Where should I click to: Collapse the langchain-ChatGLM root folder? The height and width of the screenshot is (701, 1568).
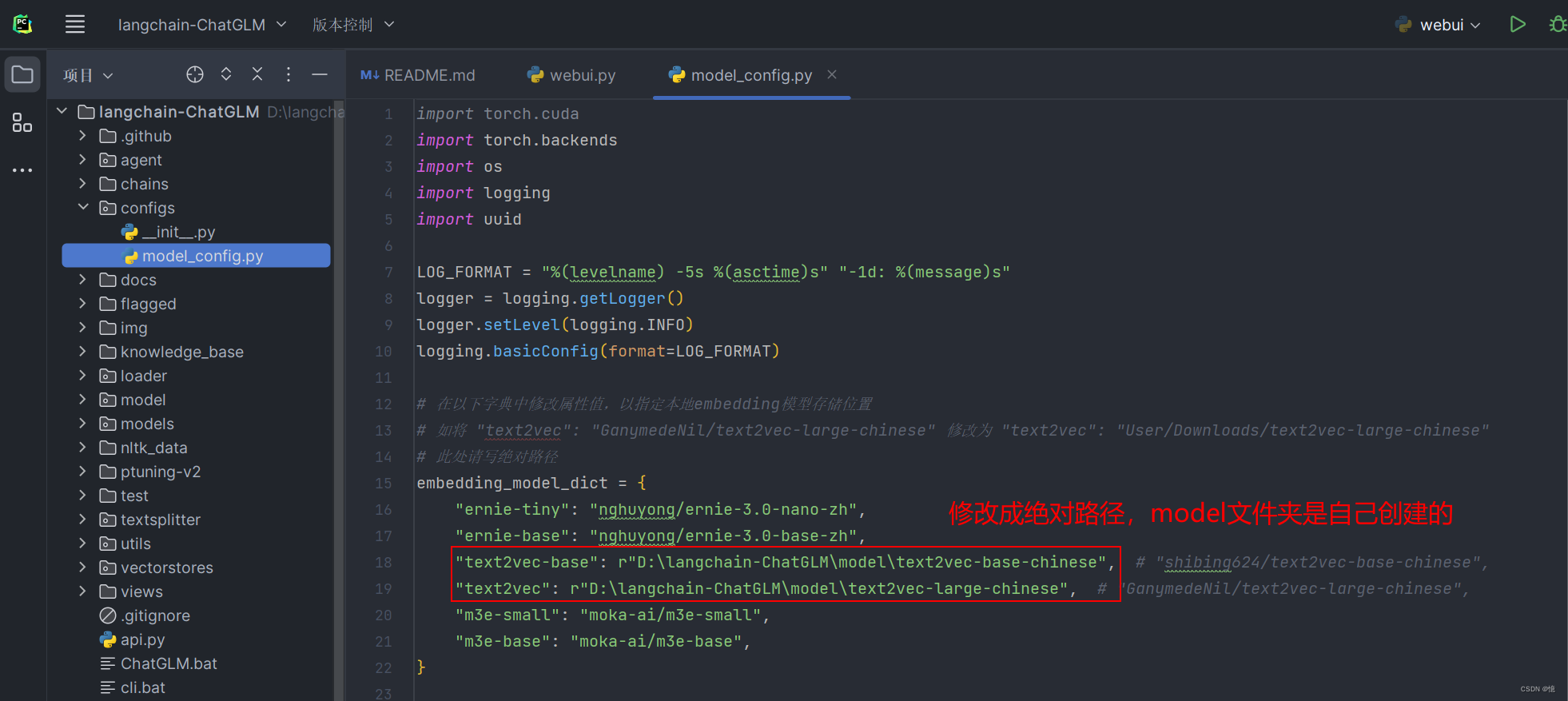tap(62, 111)
